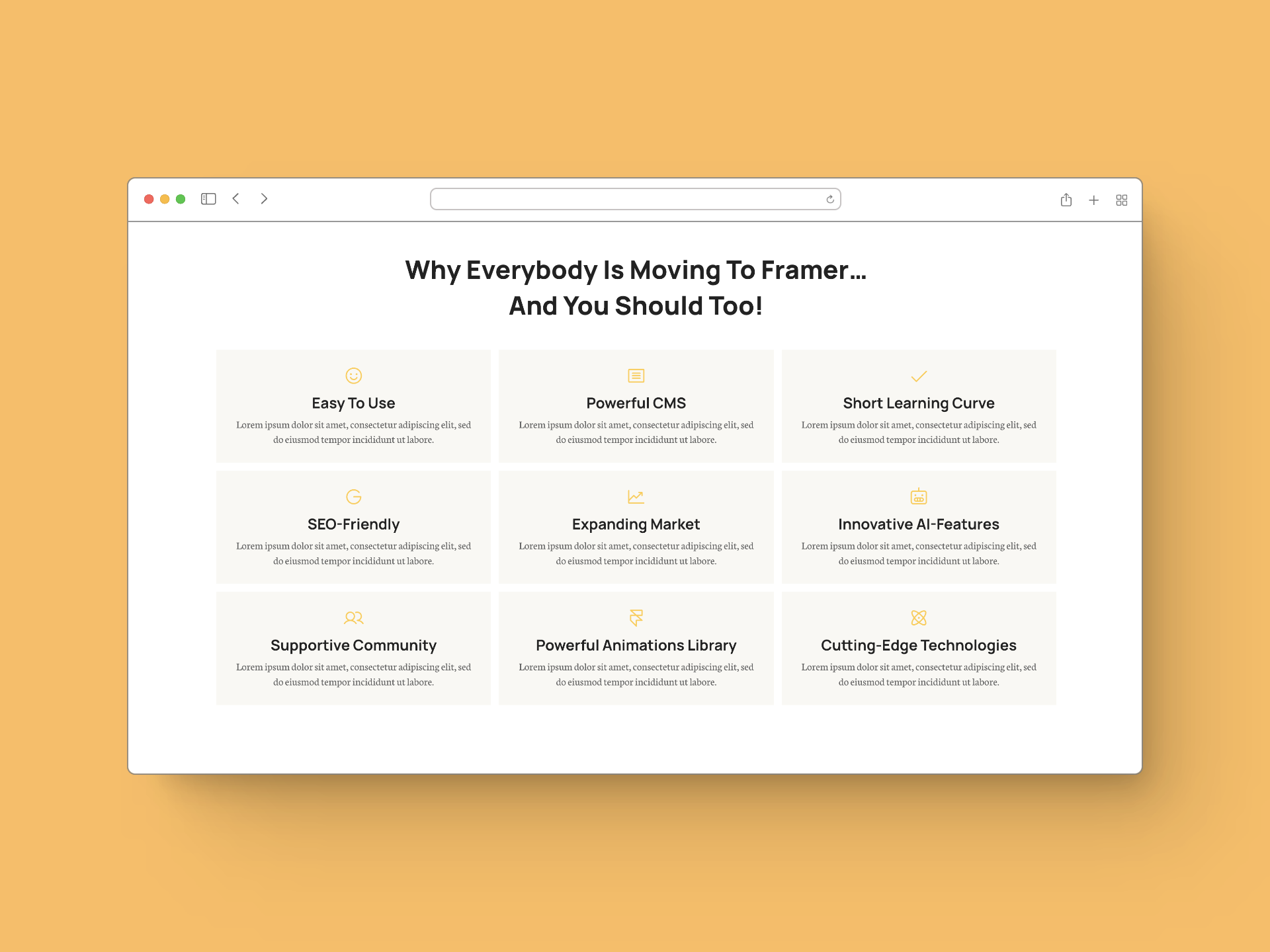Click the flag icon above Powerful Animations Library
The image size is (1270, 952).
pos(636,618)
